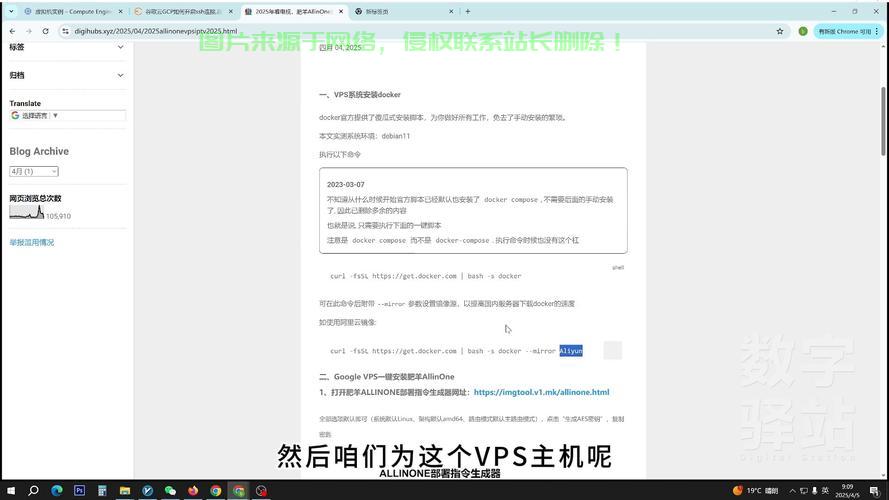889x500 pixels.
Task: Click the browser forward arrow
Action: (x=29, y=31)
